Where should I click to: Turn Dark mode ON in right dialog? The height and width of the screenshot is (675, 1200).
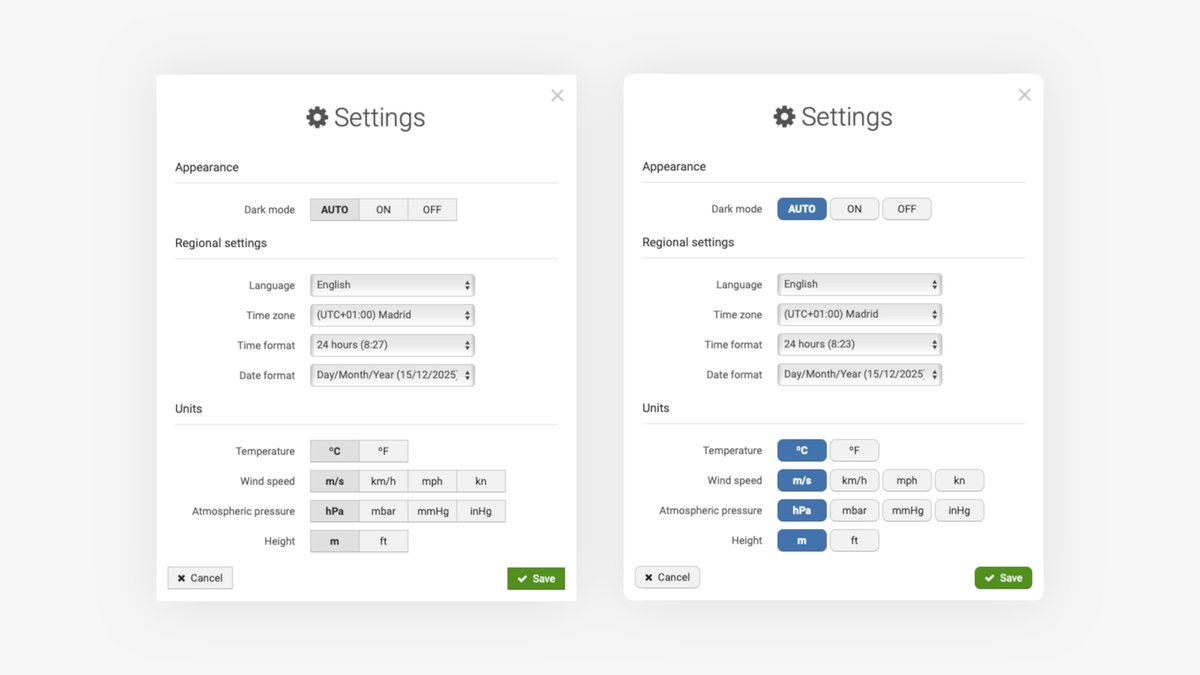click(854, 209)
